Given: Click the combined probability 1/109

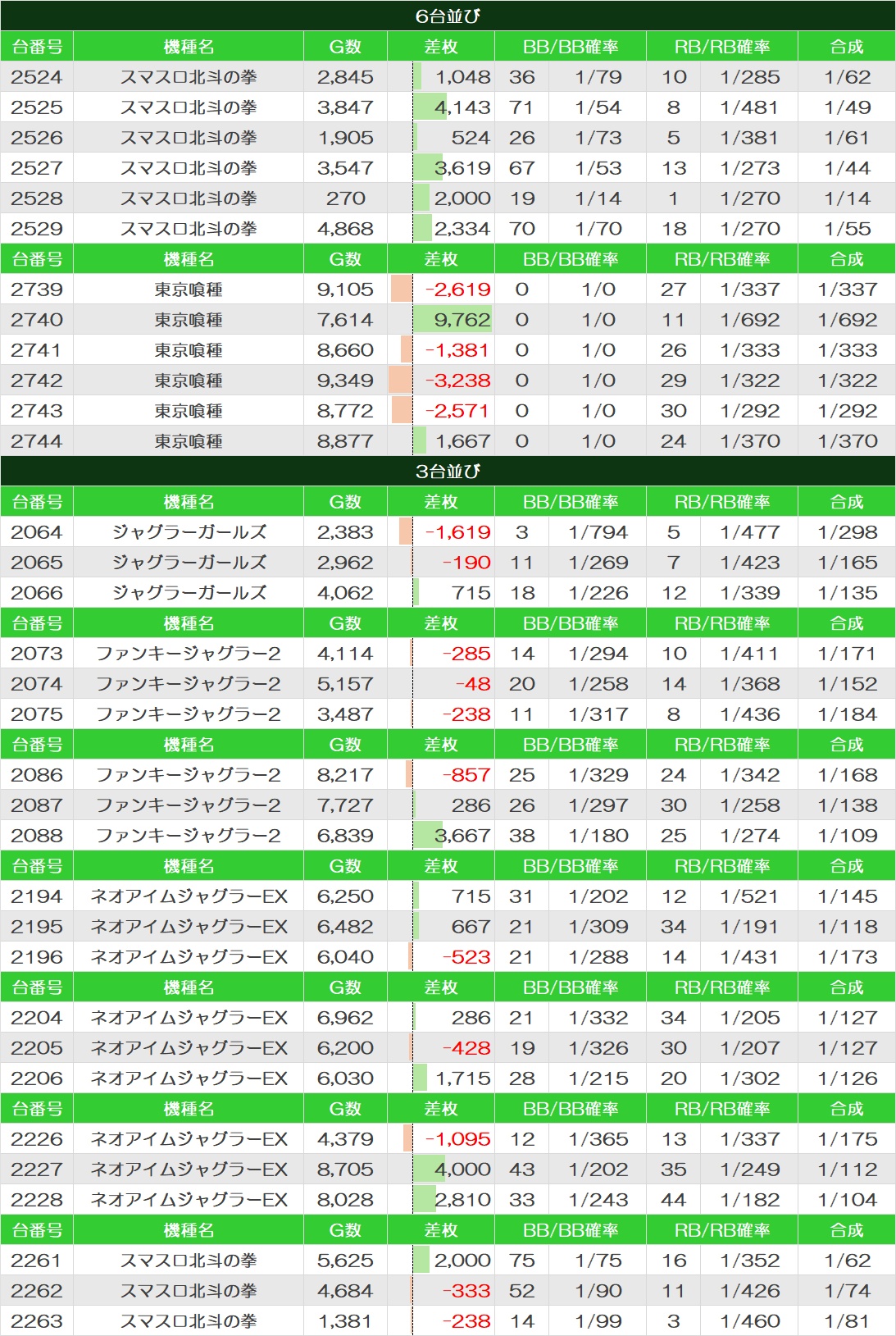Looking at the screenshot, I should point(848,836).
